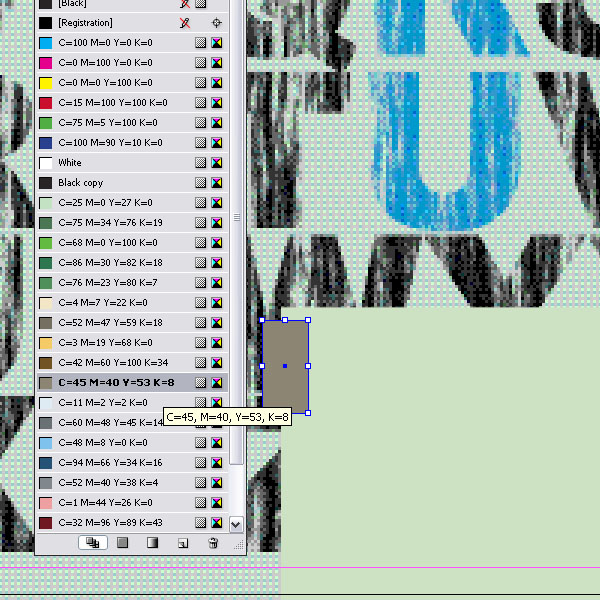
Task: Click the New Swatch icon
Action: [x=183, y=543]
